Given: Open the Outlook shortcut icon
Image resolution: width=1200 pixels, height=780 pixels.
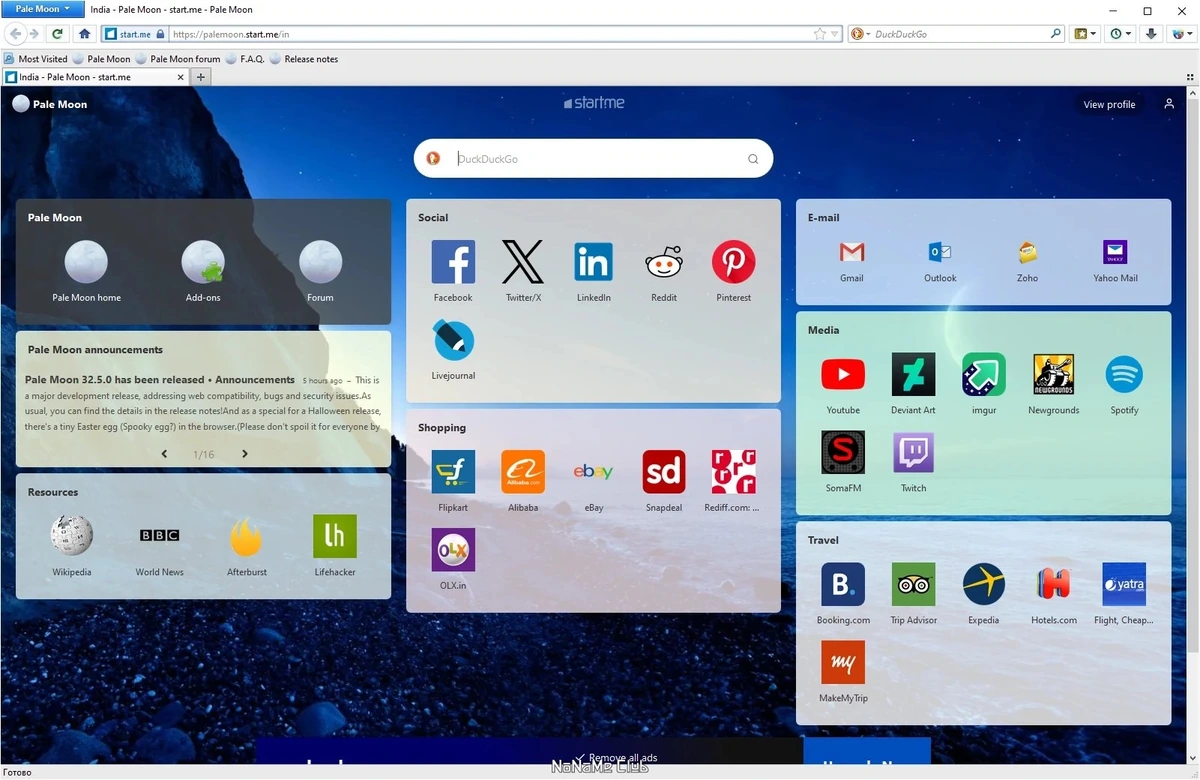Looking at the screenshot, I should coord(940,252).
